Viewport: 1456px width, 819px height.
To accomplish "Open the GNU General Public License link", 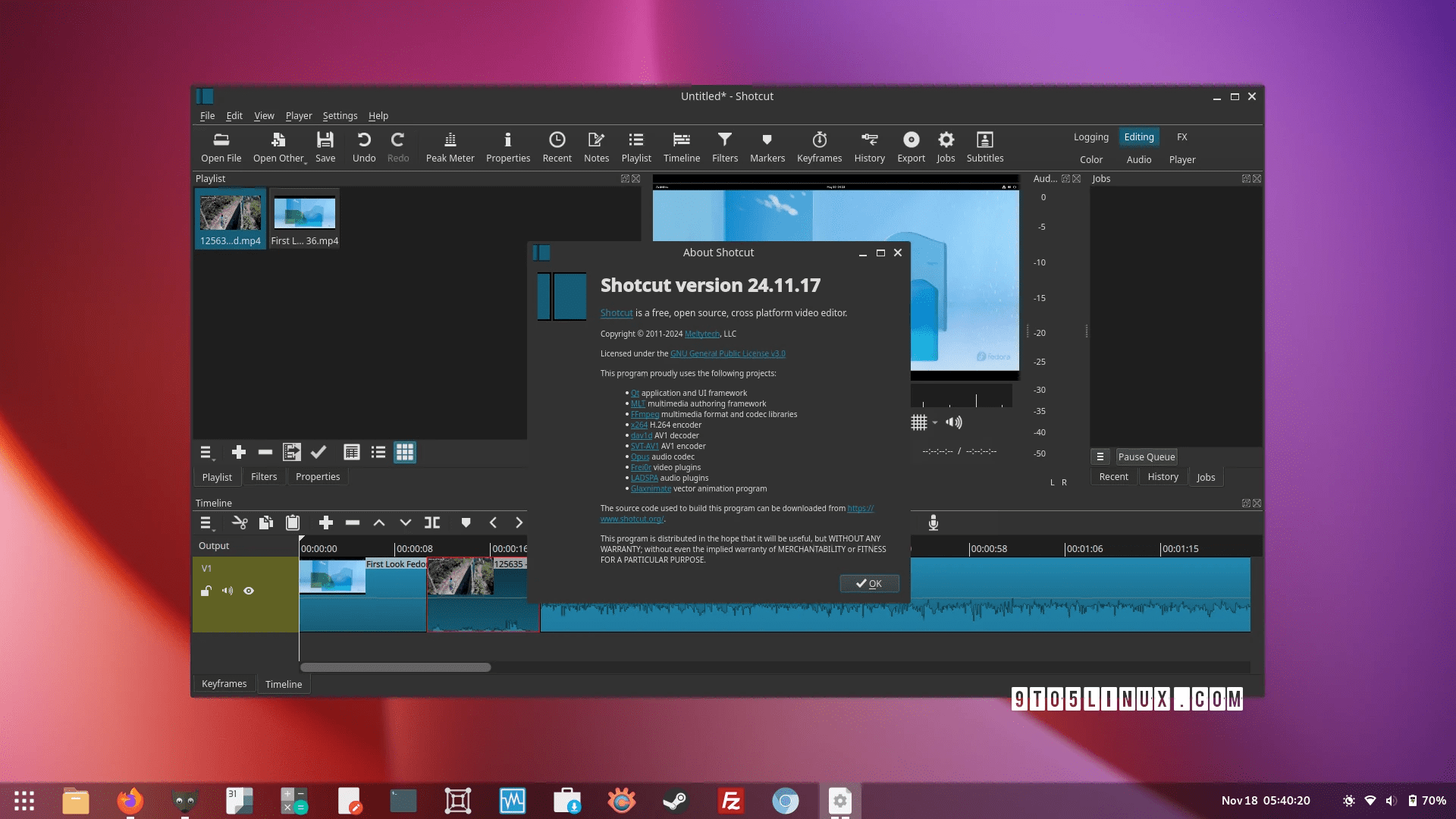I will [727, 354].
